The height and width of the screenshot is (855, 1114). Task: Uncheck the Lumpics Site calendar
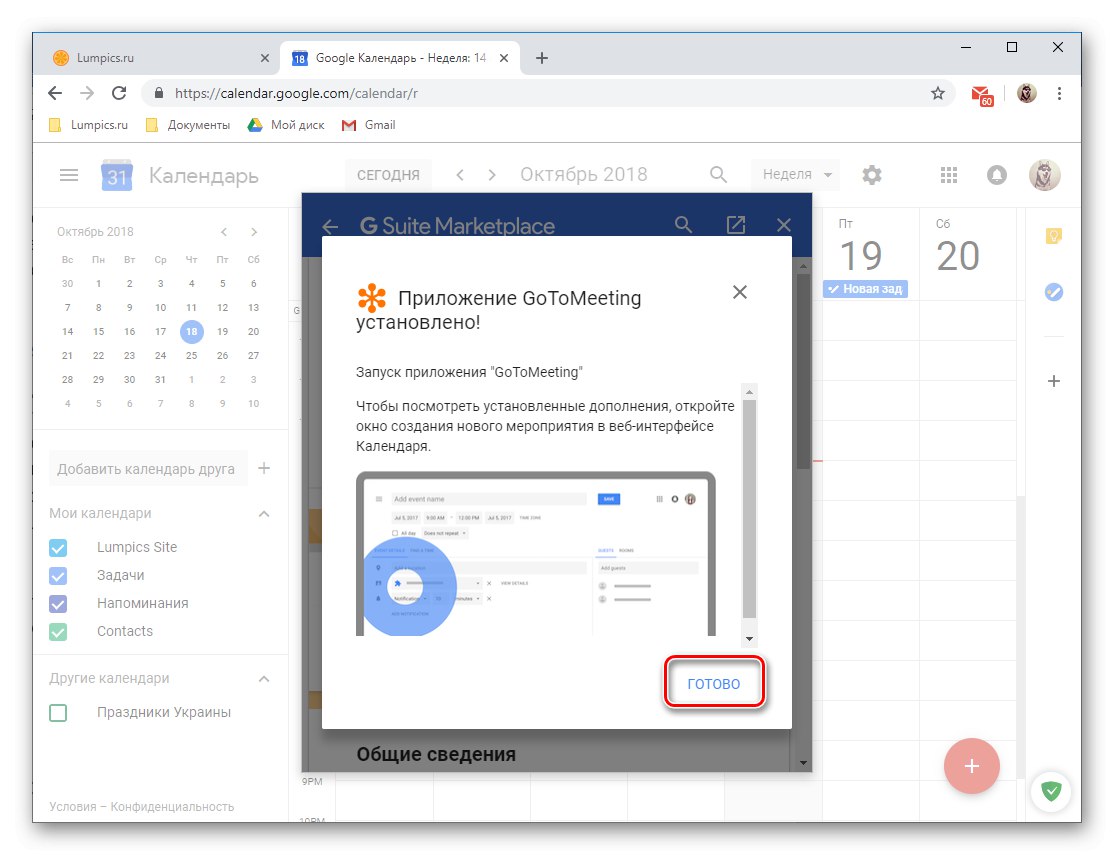point(57,547)
